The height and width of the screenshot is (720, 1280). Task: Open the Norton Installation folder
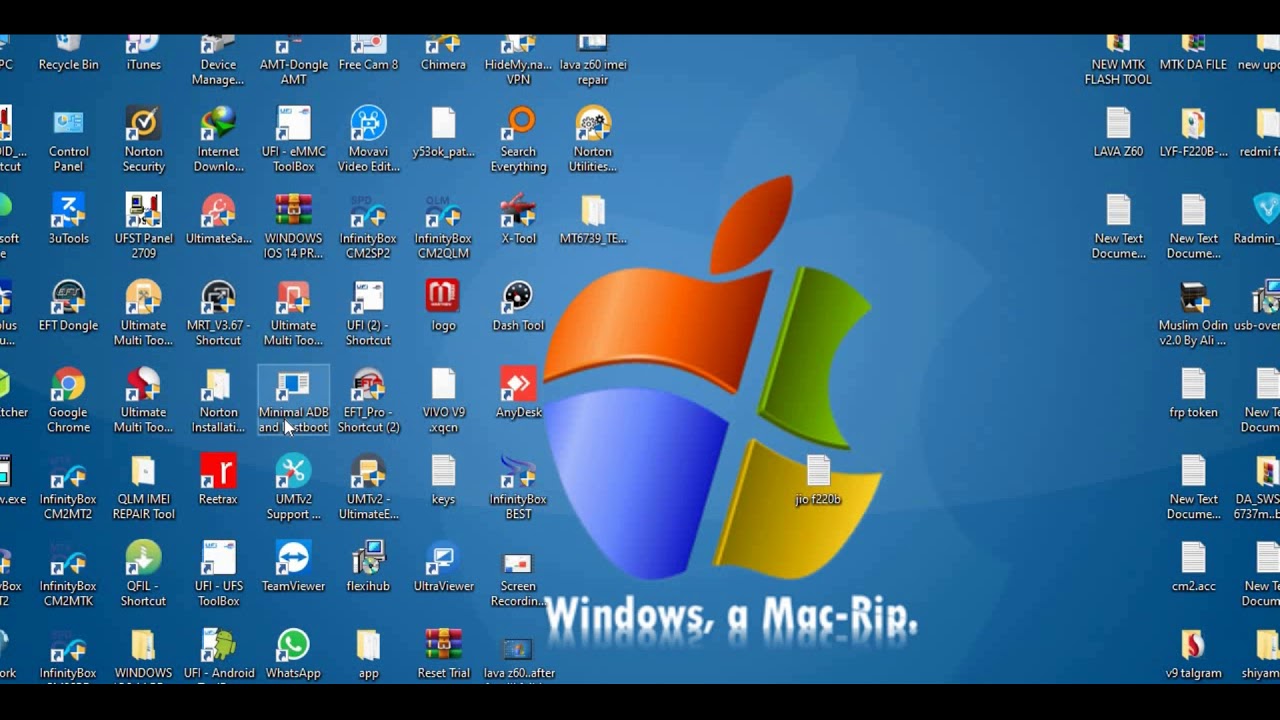[218, 401]
